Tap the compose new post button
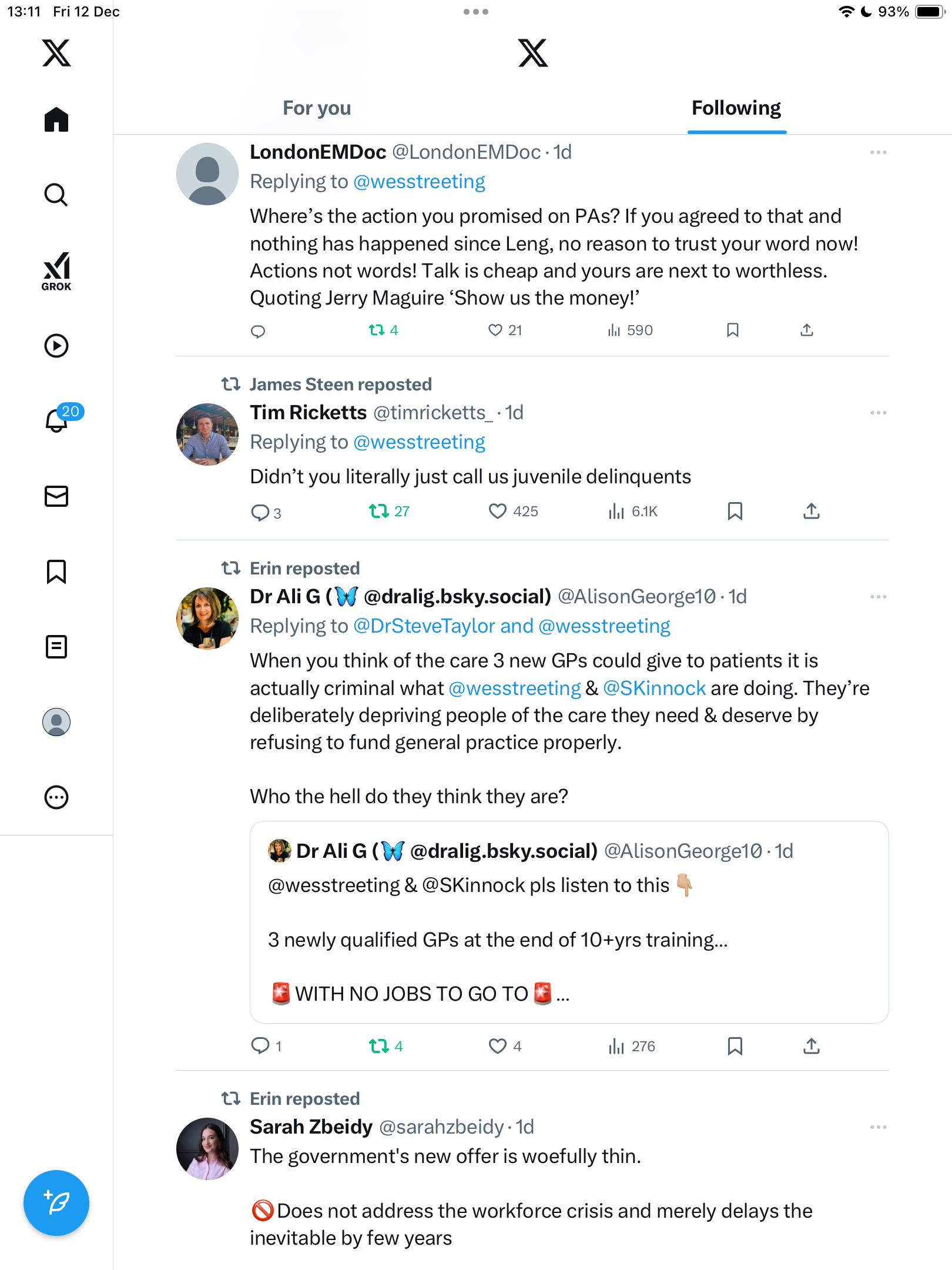 (x=56, y=1202)
